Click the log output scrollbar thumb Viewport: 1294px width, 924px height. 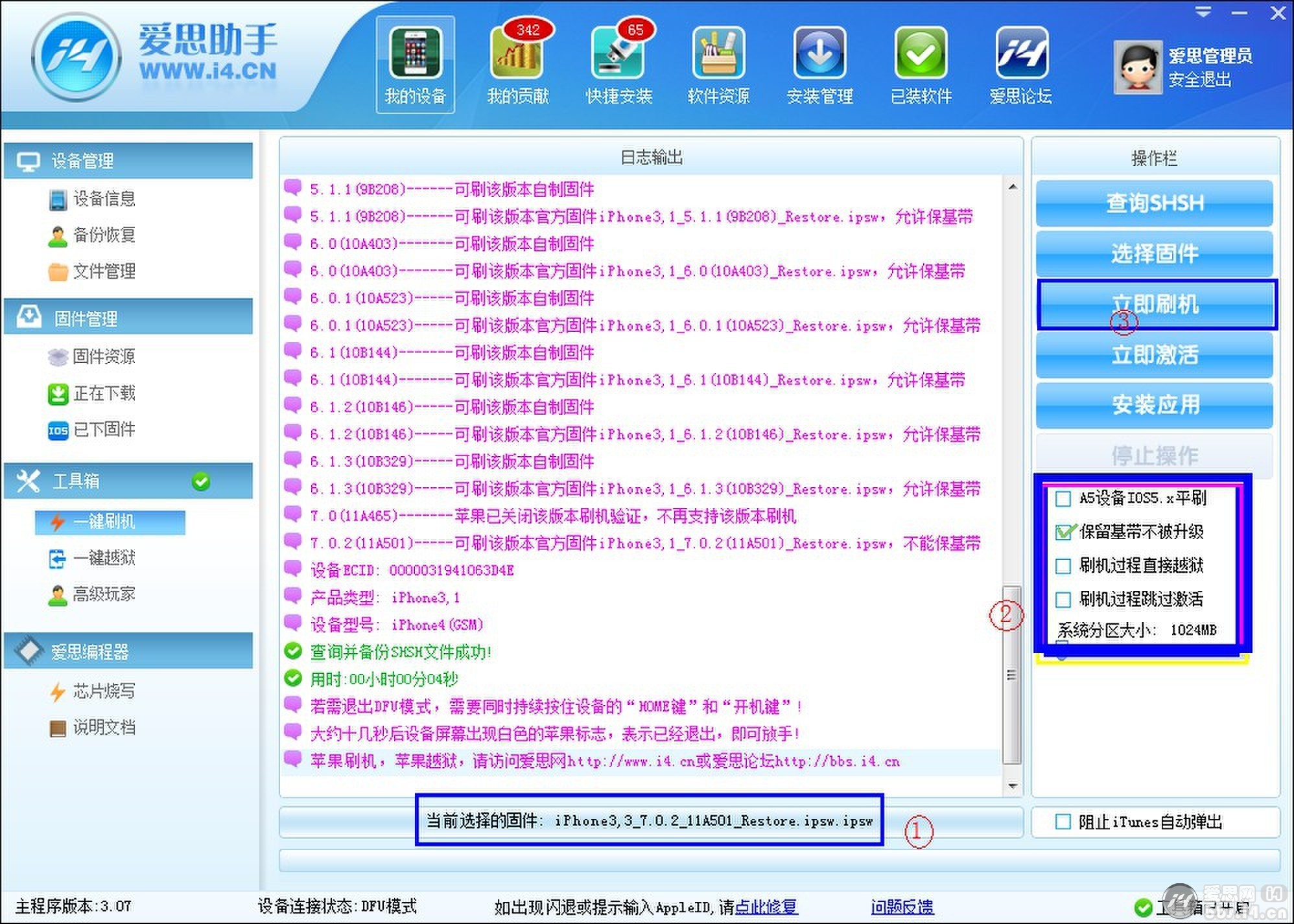(x=1011, y=674)
